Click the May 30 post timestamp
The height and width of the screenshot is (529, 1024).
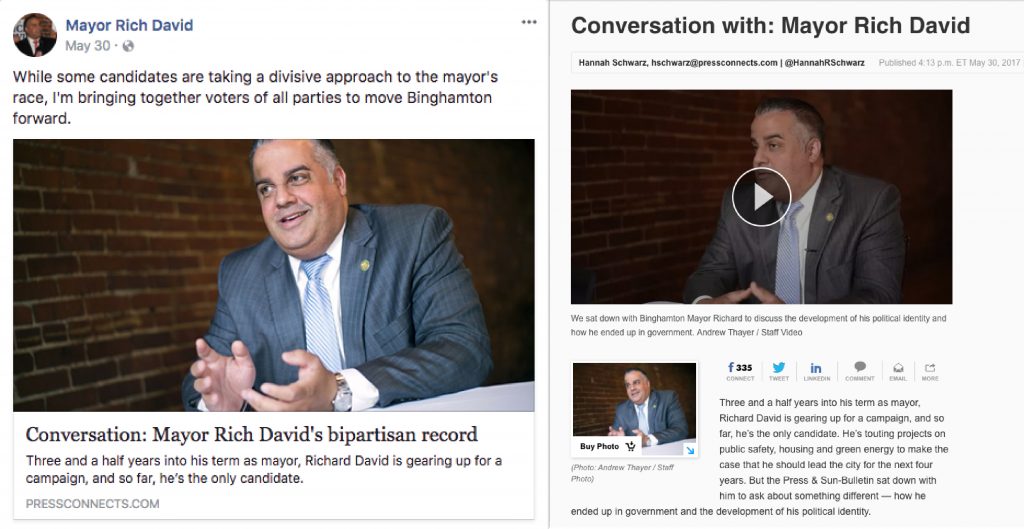[88, 46]
